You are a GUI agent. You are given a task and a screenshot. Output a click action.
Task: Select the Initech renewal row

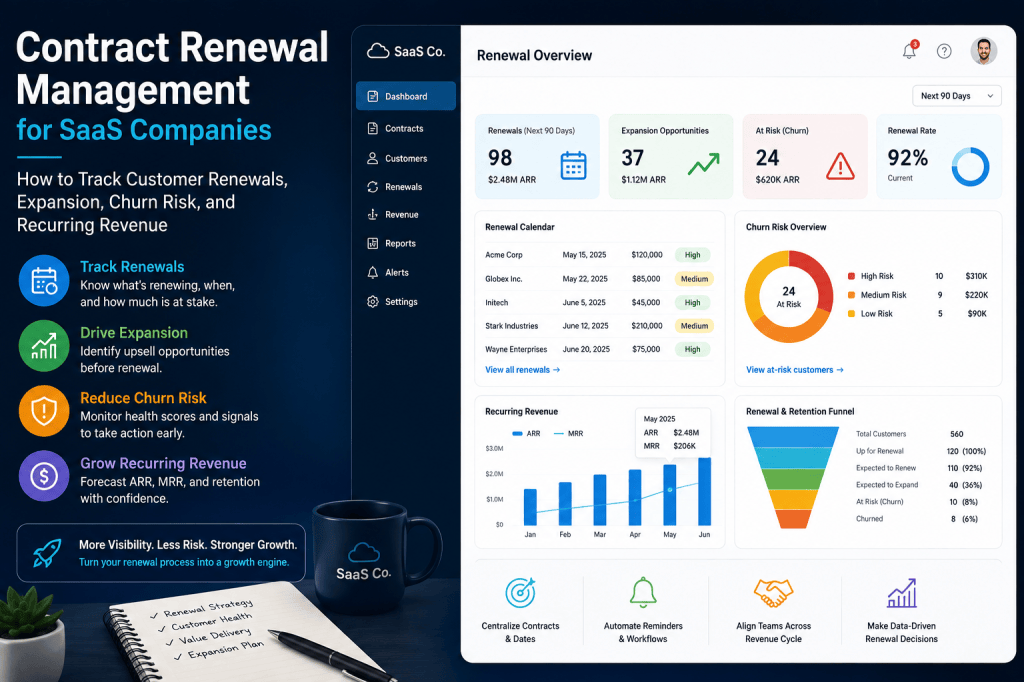tap(599, 302)
